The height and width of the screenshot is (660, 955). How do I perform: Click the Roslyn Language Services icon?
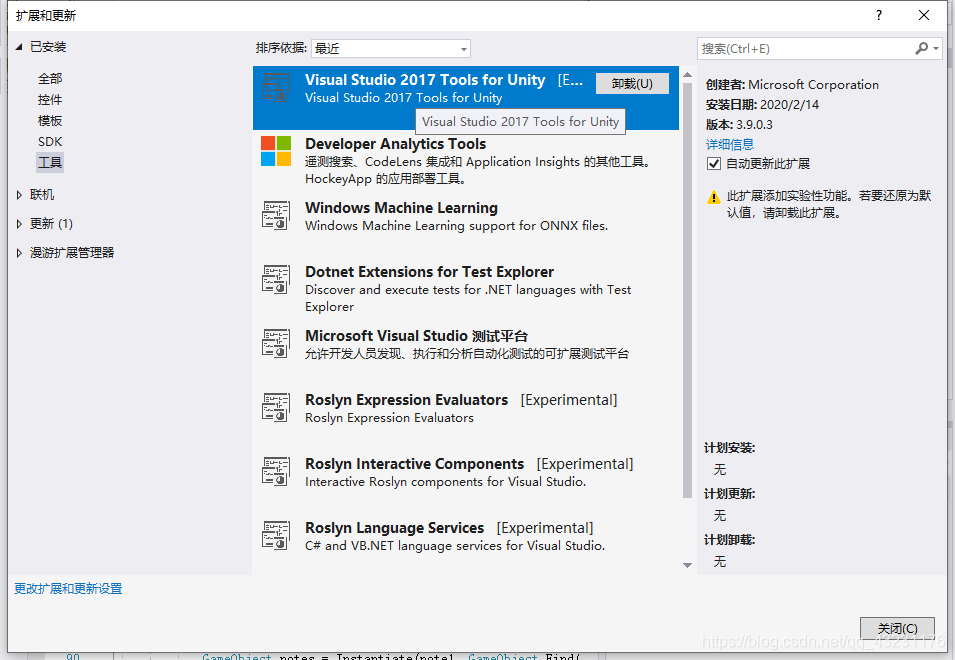(275, 535)
